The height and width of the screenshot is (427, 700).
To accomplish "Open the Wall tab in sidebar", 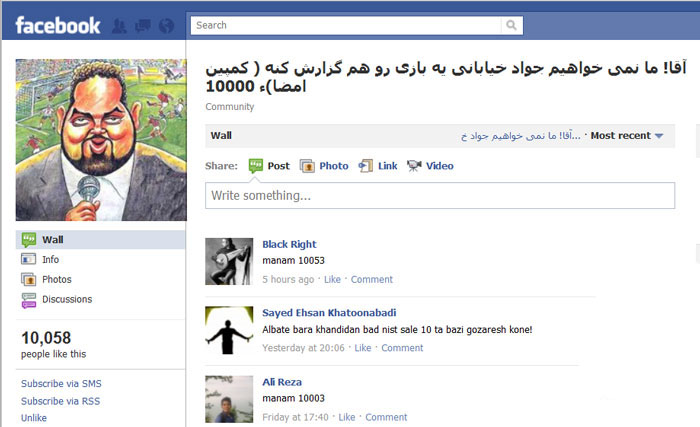I will click(x=100, y=240).
